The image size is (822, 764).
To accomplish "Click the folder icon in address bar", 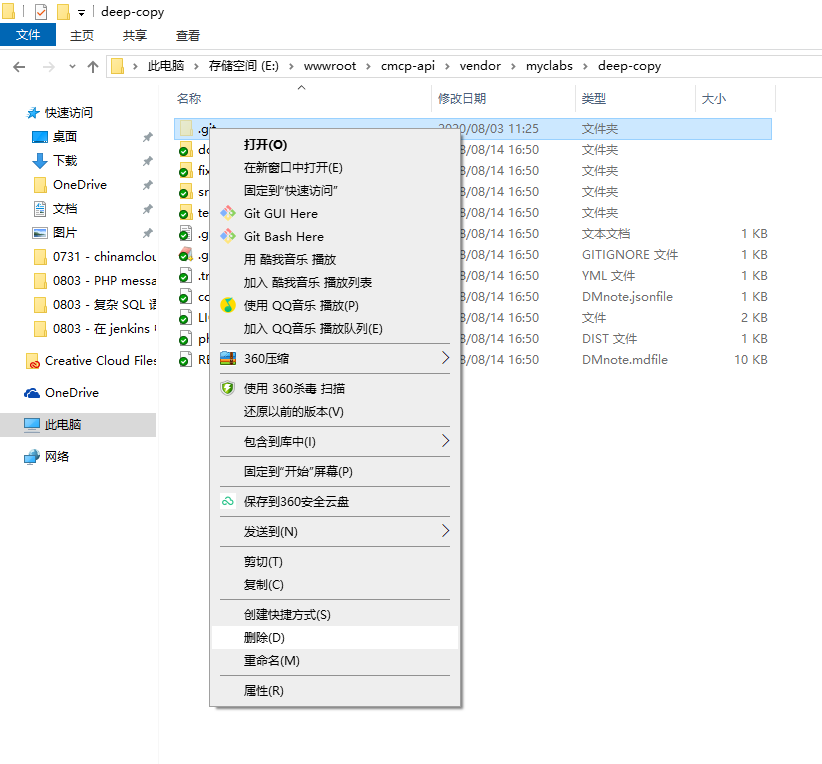I will click(x=117, y=66).
